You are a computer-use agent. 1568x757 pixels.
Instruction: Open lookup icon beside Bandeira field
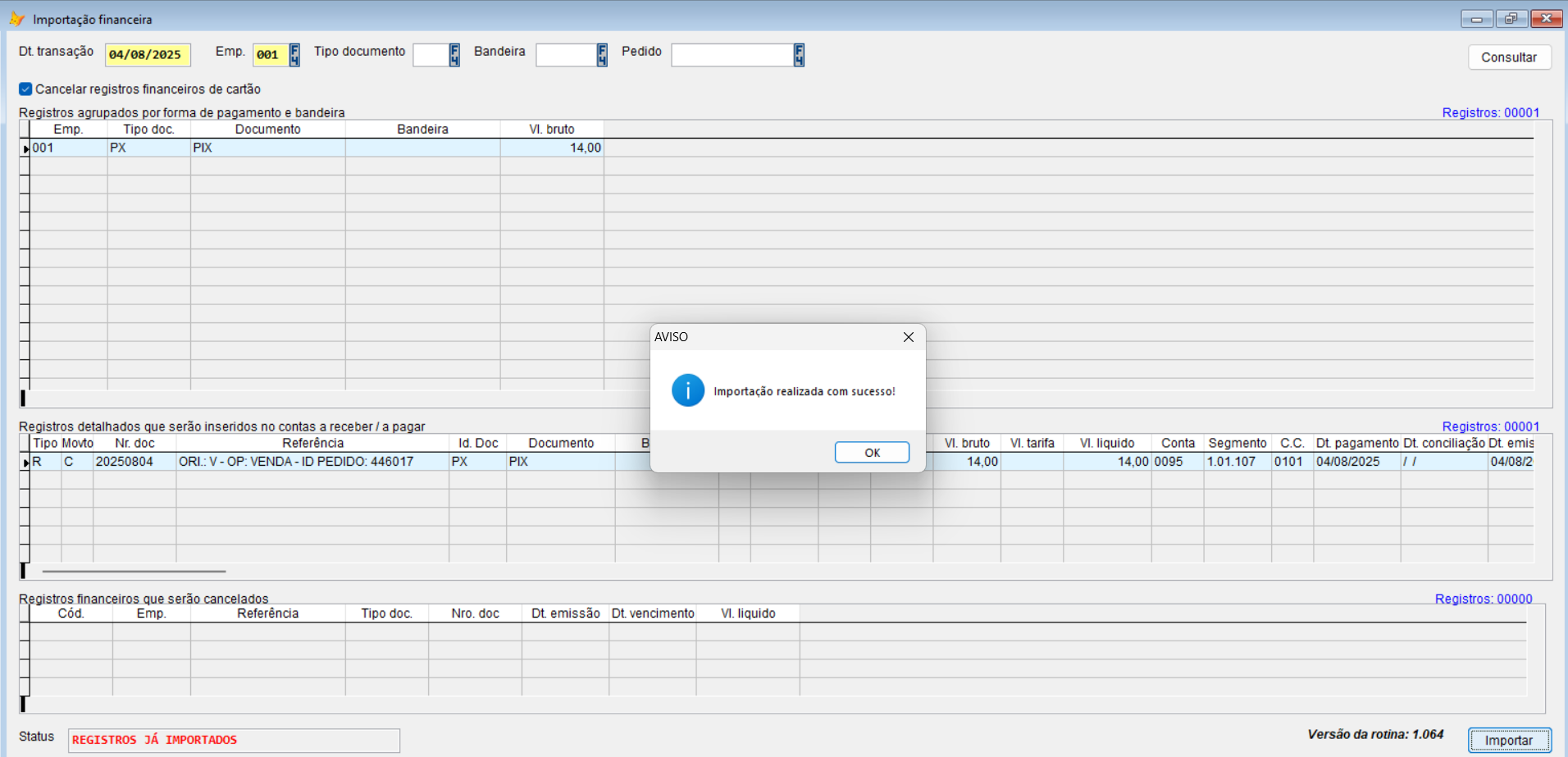(602, 55)
